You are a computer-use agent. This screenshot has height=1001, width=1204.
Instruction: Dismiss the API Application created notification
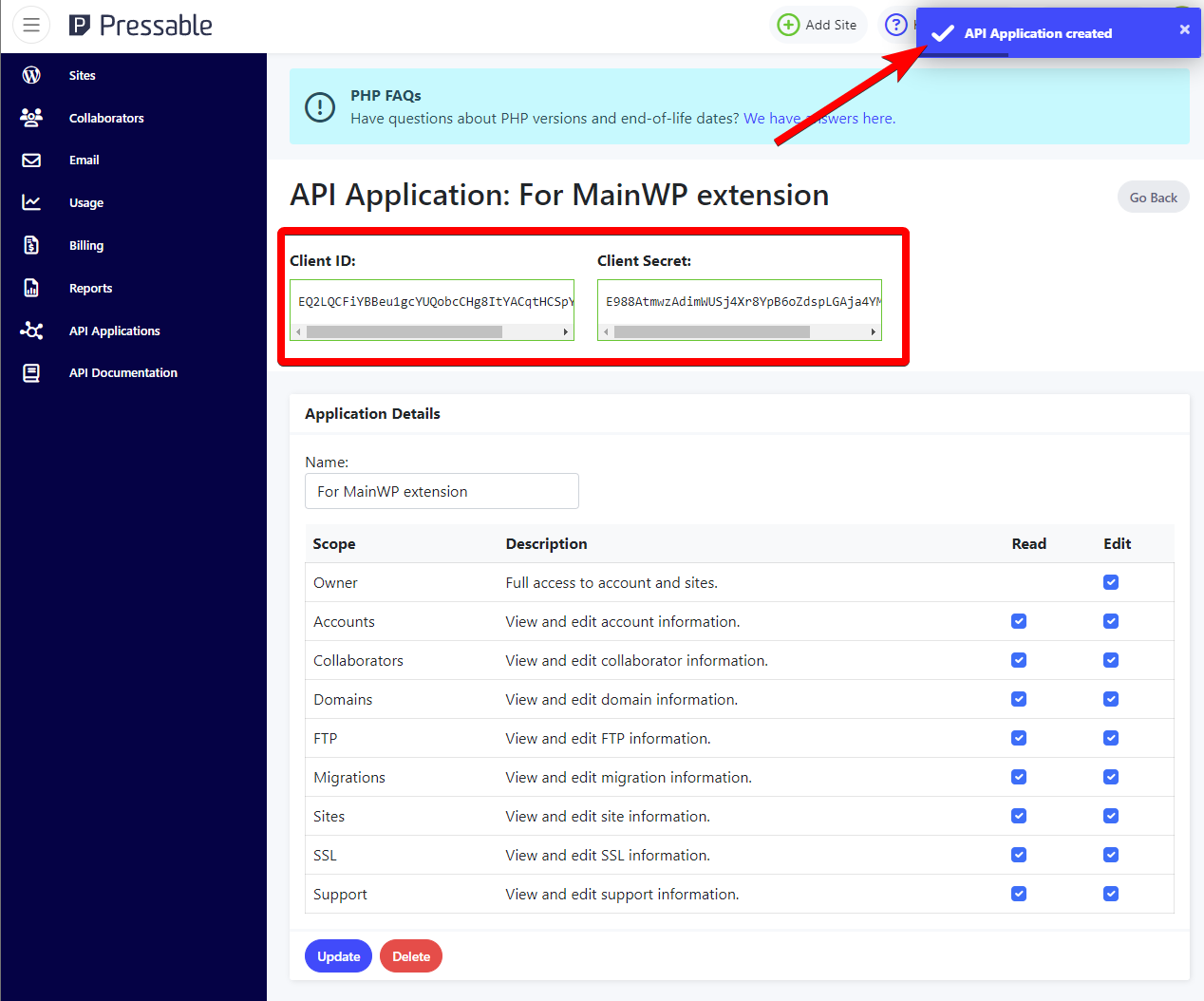point(1185,29)
